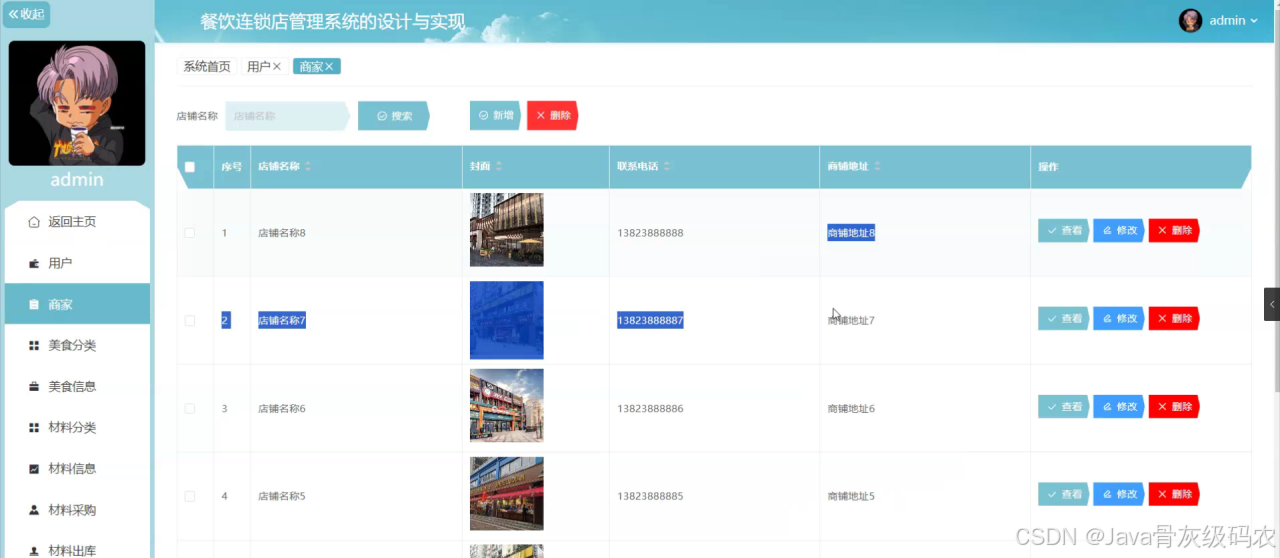The image size is (1280, 558).
Task: Click icon beside 材料信息
Action: (34, 468)
